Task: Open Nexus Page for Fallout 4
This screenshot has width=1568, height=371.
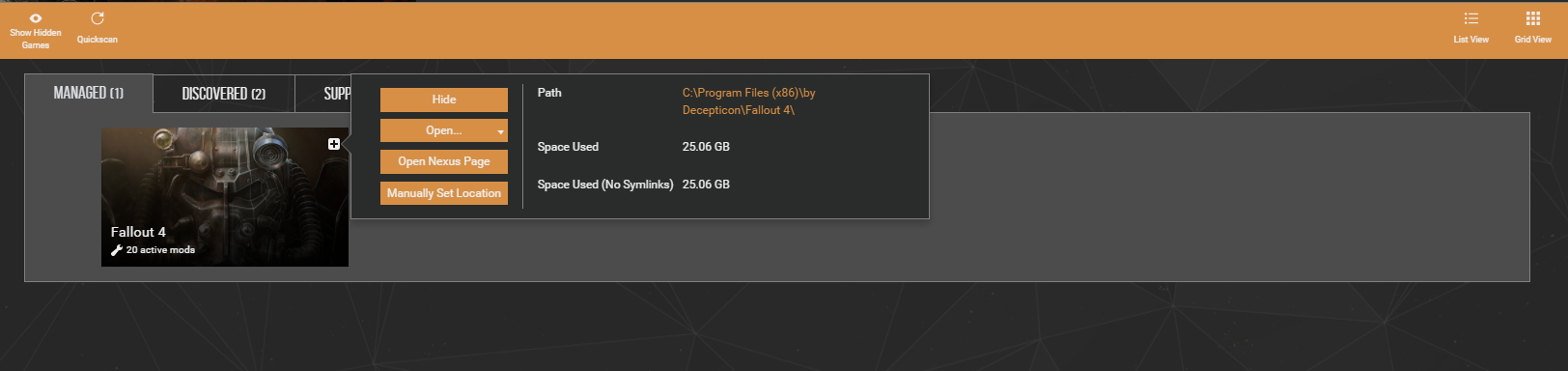Action: click(444, 161)
